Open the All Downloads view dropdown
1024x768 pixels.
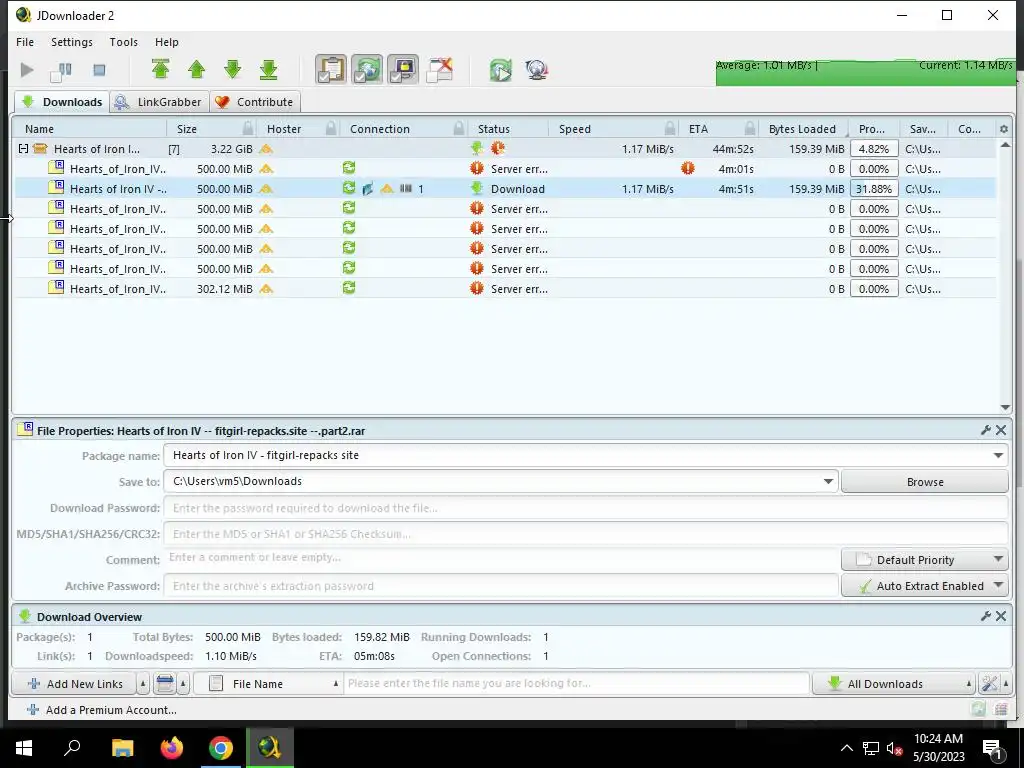893,684
